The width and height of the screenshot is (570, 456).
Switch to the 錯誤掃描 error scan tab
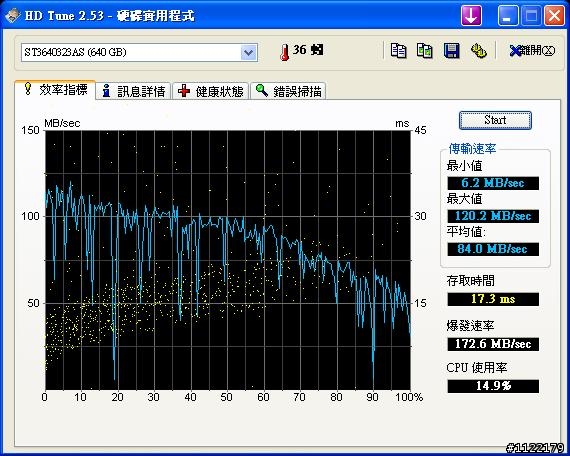288,91
